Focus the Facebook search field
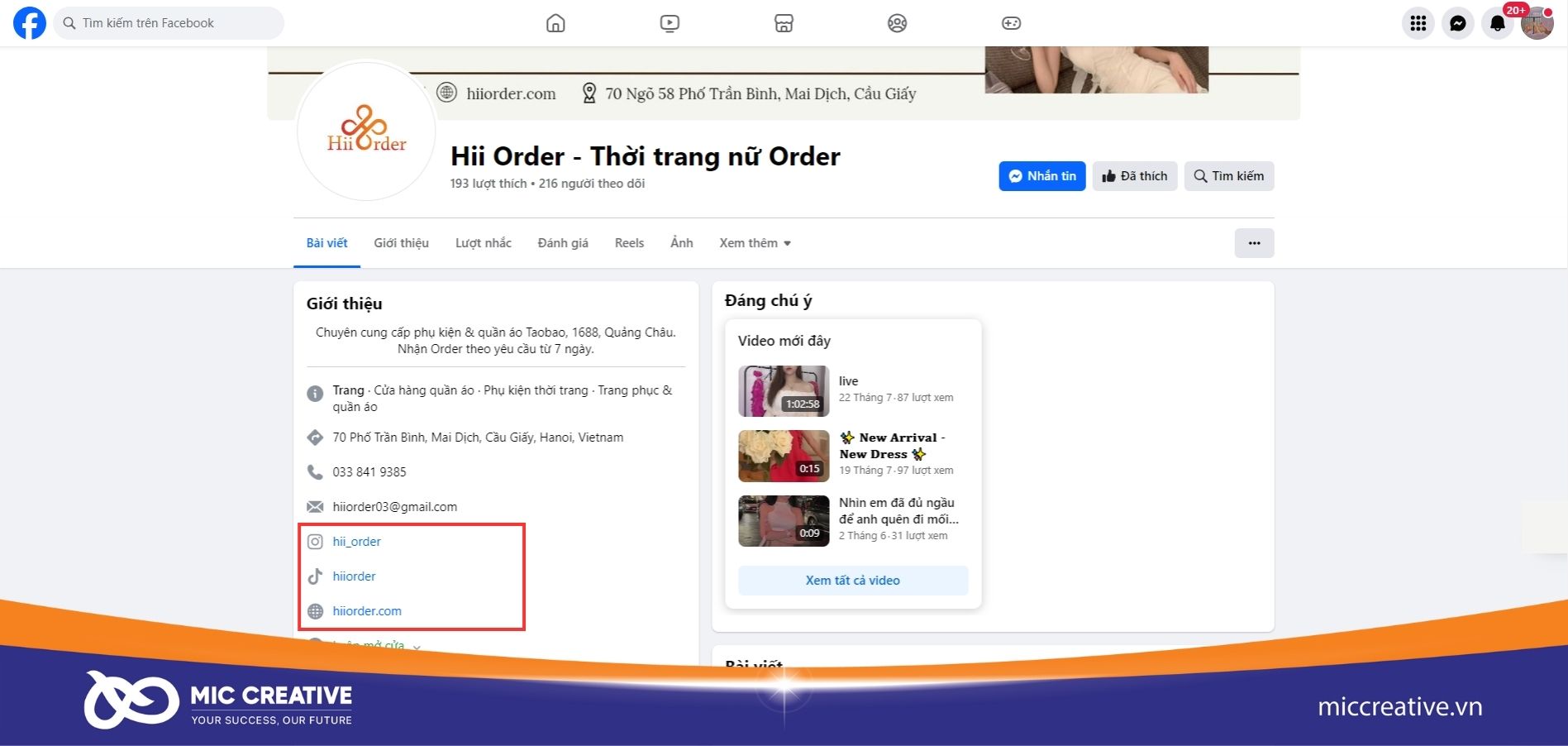The width and height of the screenshot is (1568, 746). [169, 23]
